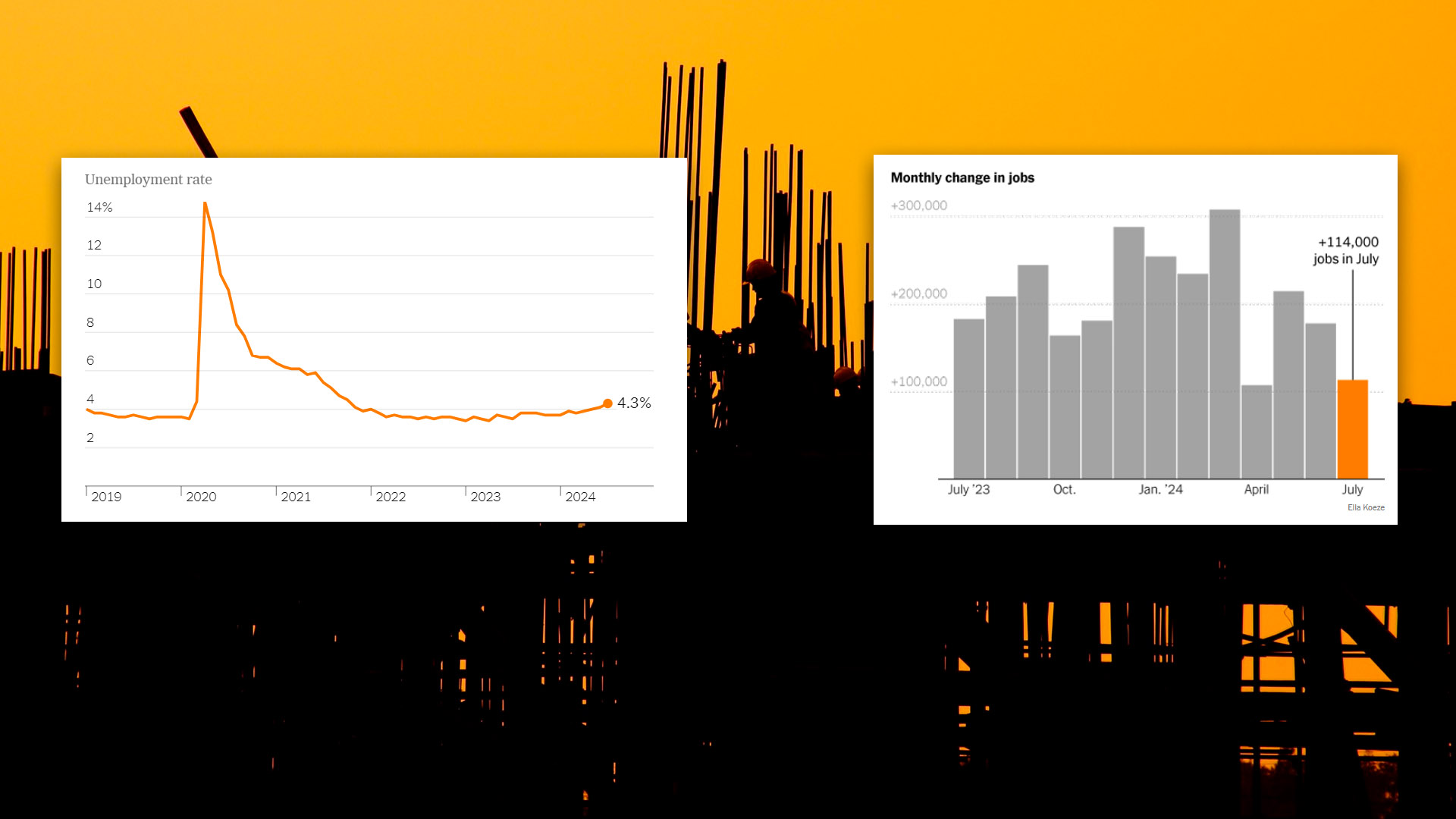Image resolution: width=1456 pixels, height=819 pixels.
Task: Click the orange July jobs bar
Action: pos(1352,429)
